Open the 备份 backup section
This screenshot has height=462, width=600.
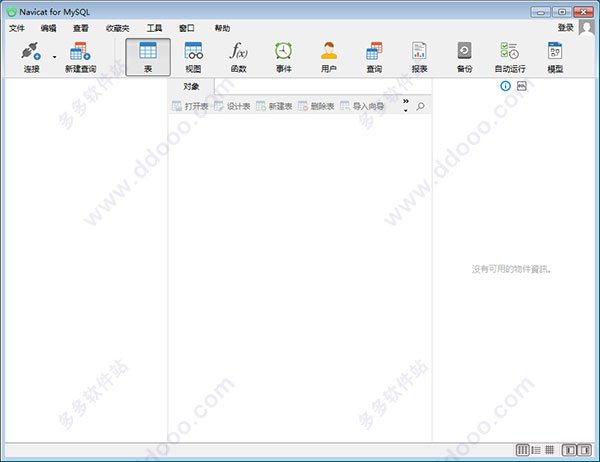(464, 57)
